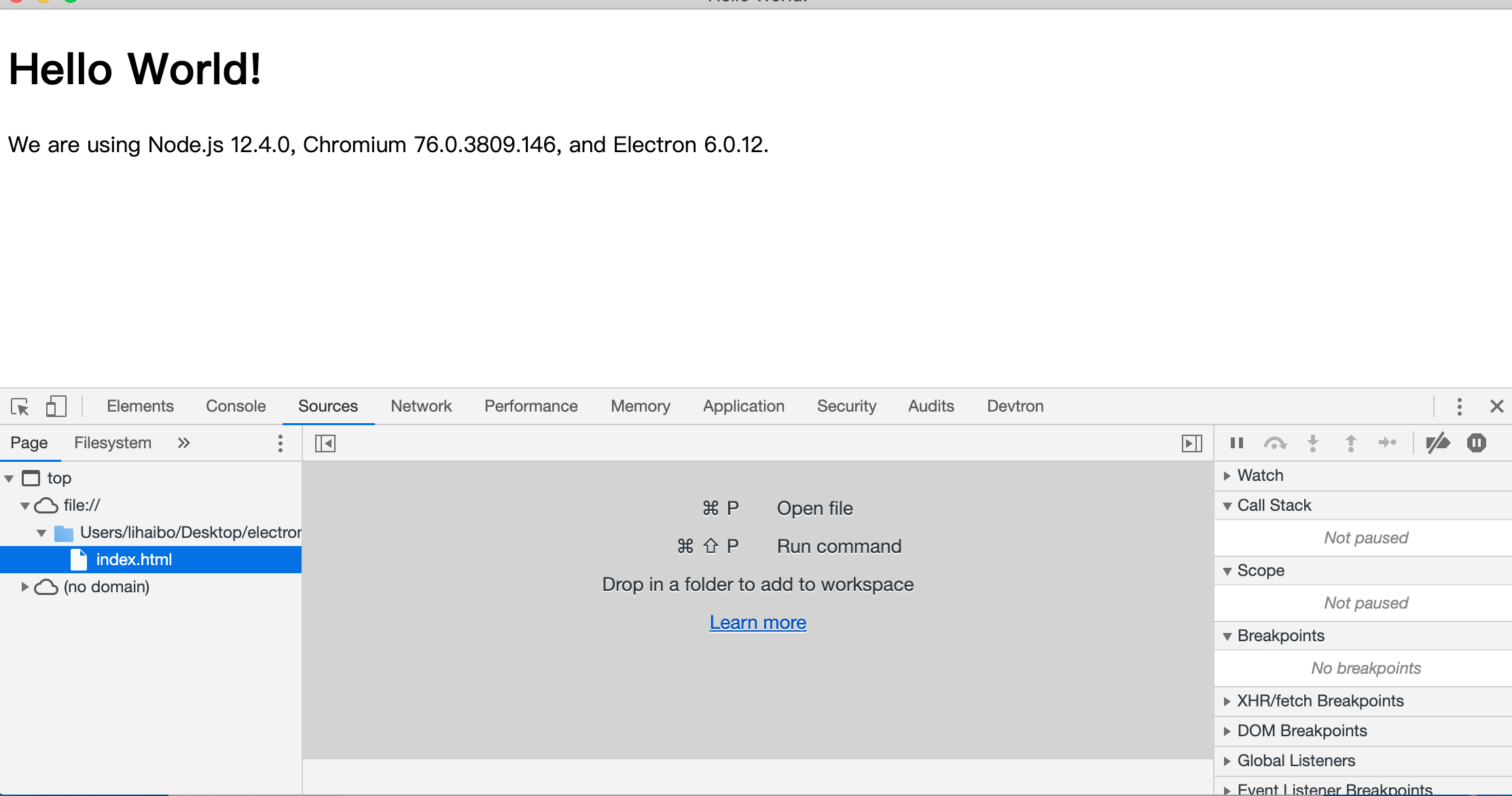
Task: Click the step out icon
Action: 1350,443
